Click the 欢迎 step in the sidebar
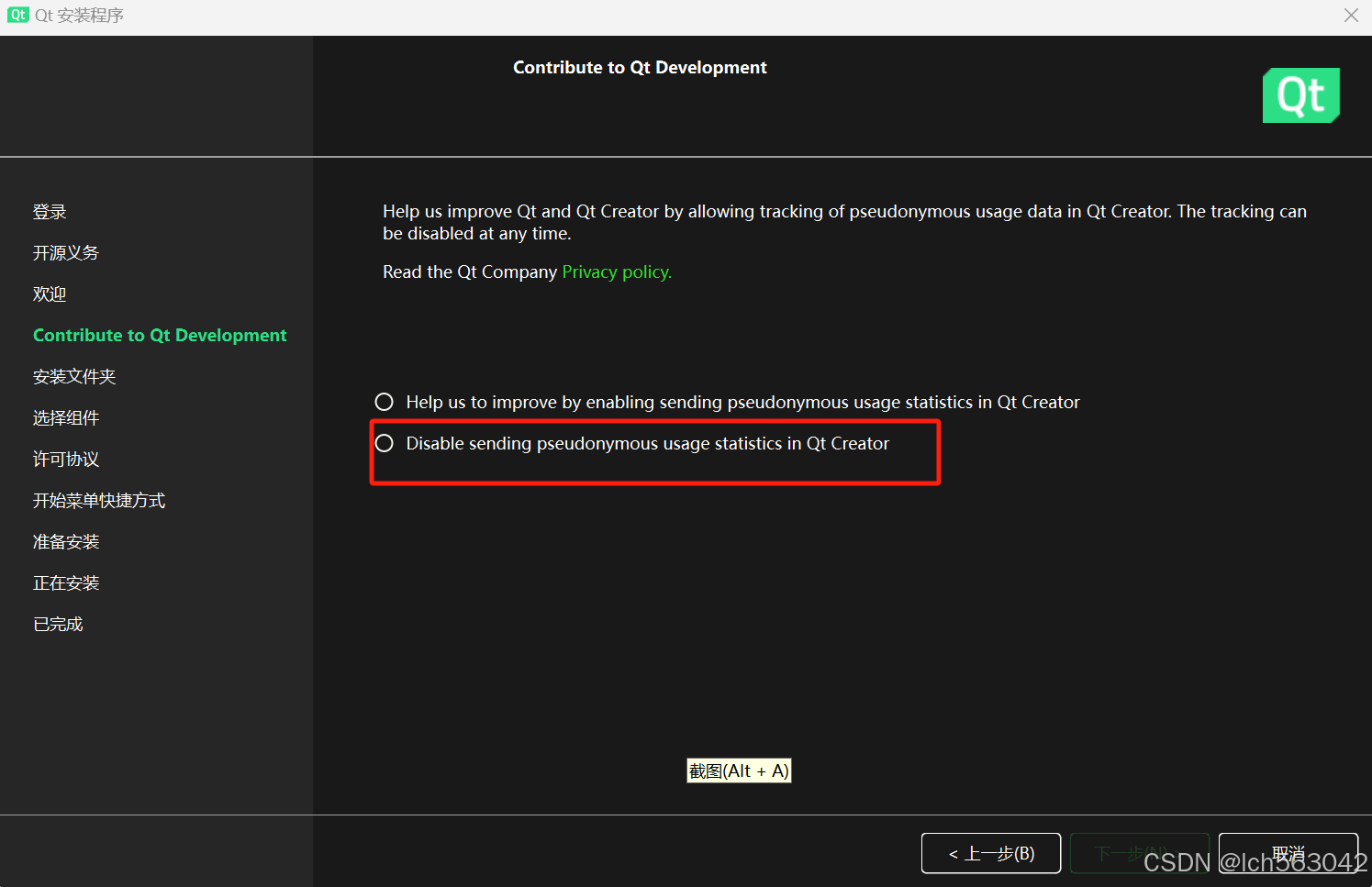This screenshot has width=1372, height=887. [50, 294]
